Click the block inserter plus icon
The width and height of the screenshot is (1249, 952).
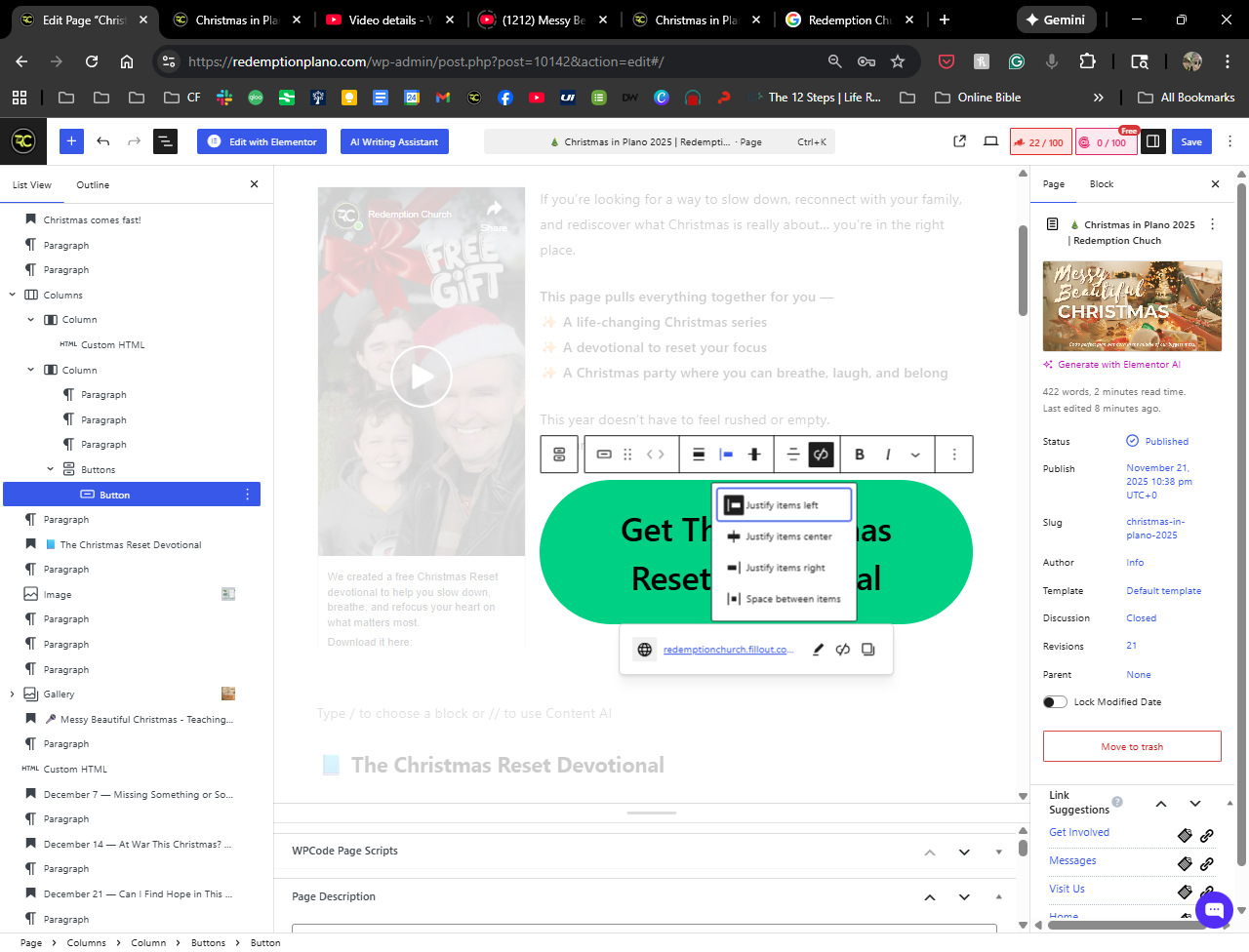pyautogui.click(x=71, y=141)
